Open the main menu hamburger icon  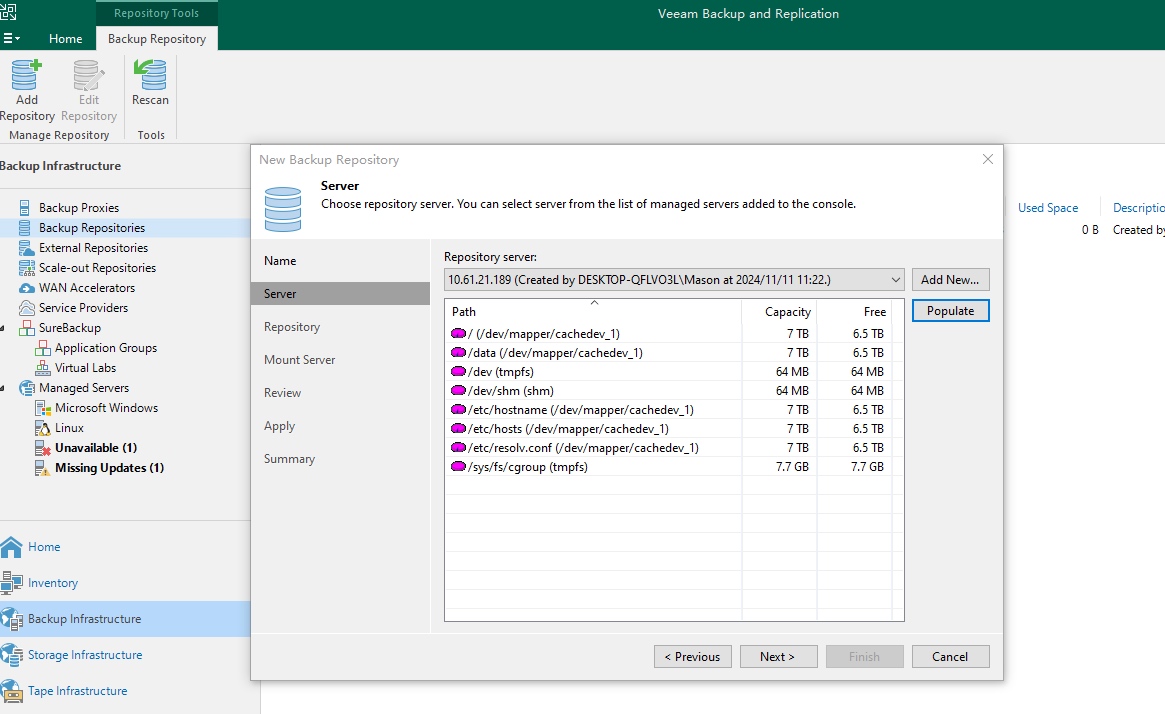(11, 39)
